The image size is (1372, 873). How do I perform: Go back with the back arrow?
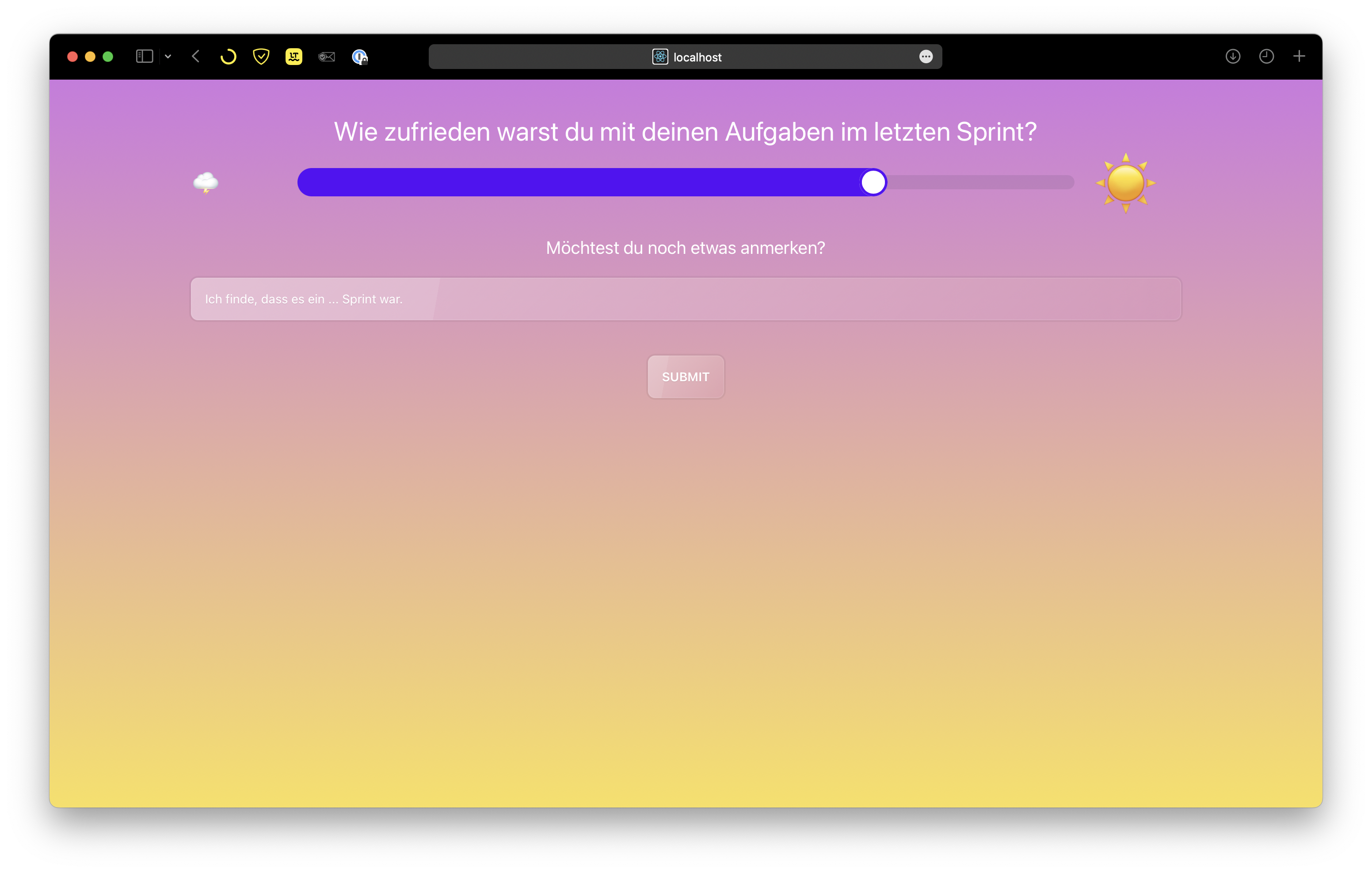click(196, 57)
